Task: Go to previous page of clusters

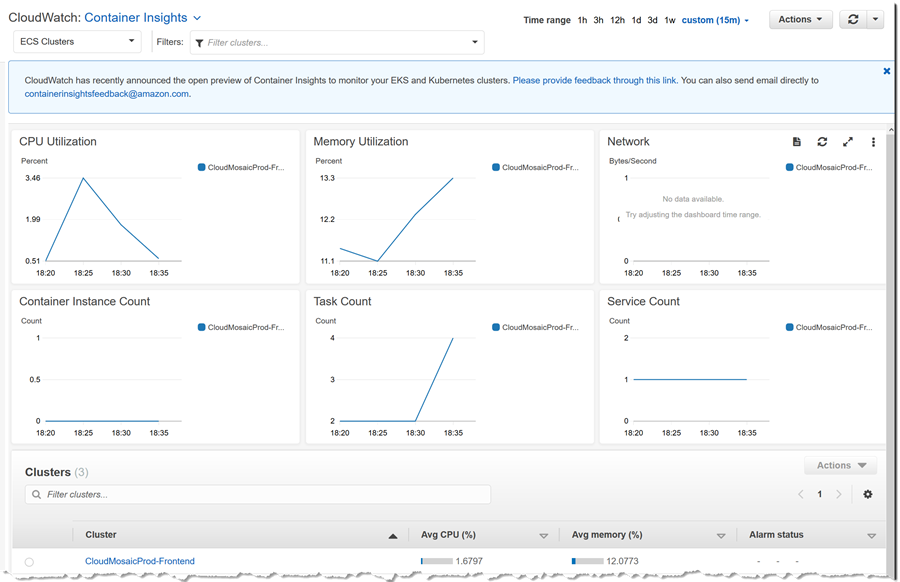Action: 801,494
